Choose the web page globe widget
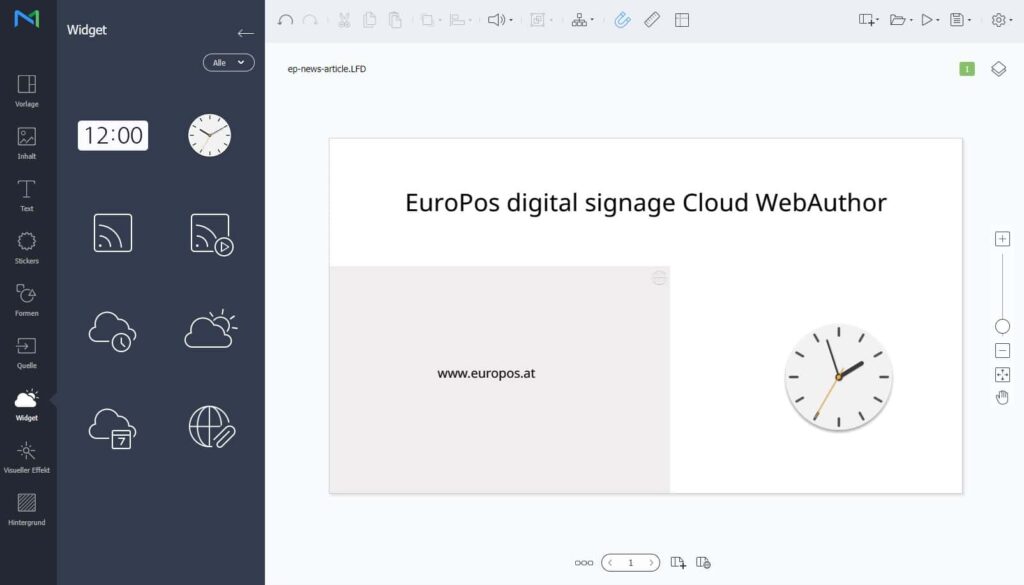This screenshot has width=1024, height=585. (212, 427)
